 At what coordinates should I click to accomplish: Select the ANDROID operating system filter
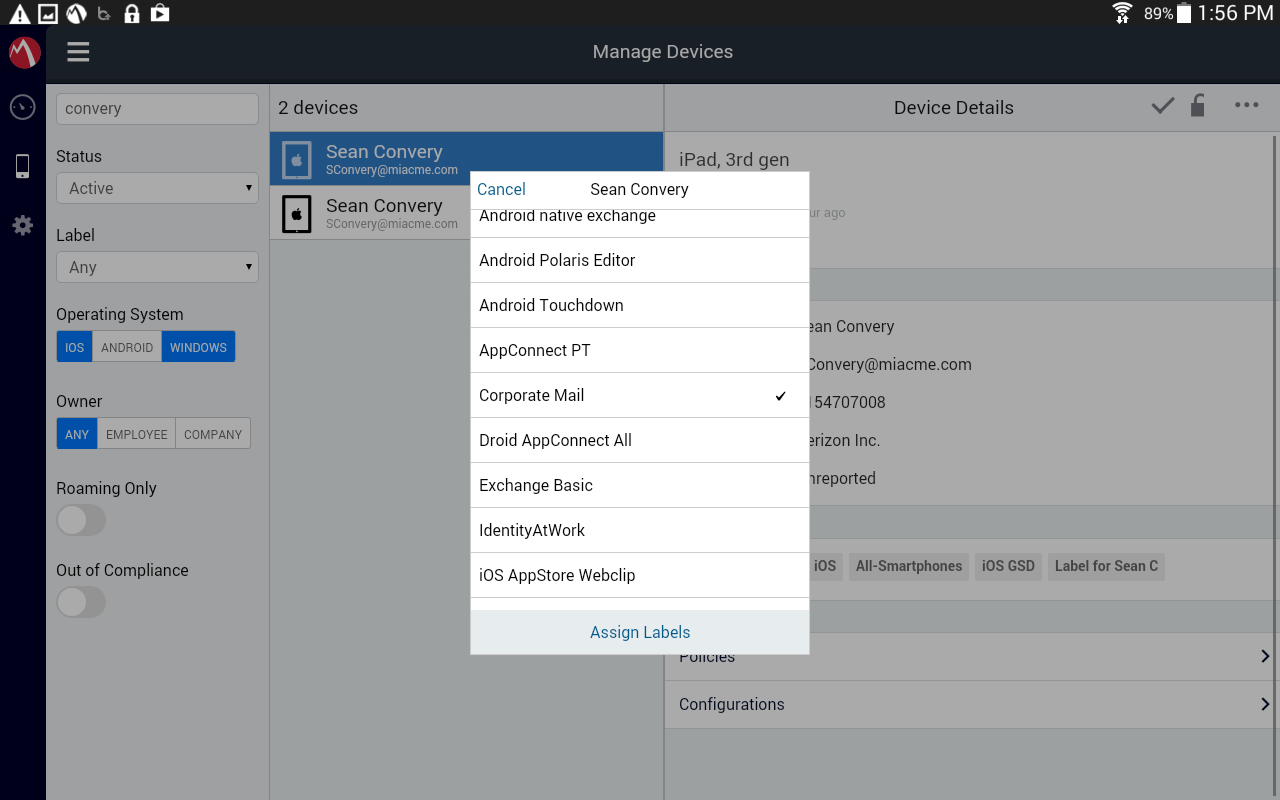tap(127, 347)
